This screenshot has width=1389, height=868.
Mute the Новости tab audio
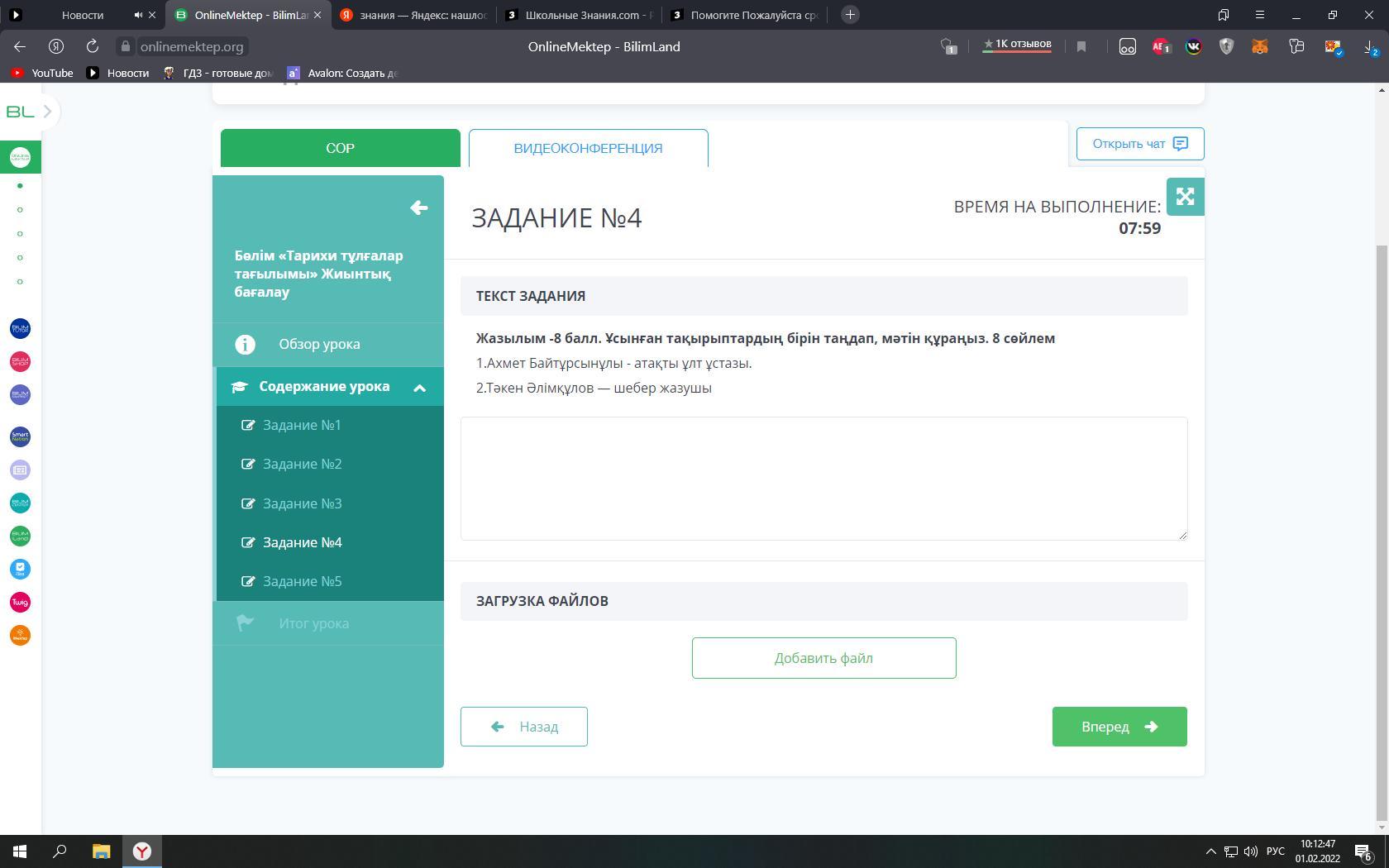[138, 15]
